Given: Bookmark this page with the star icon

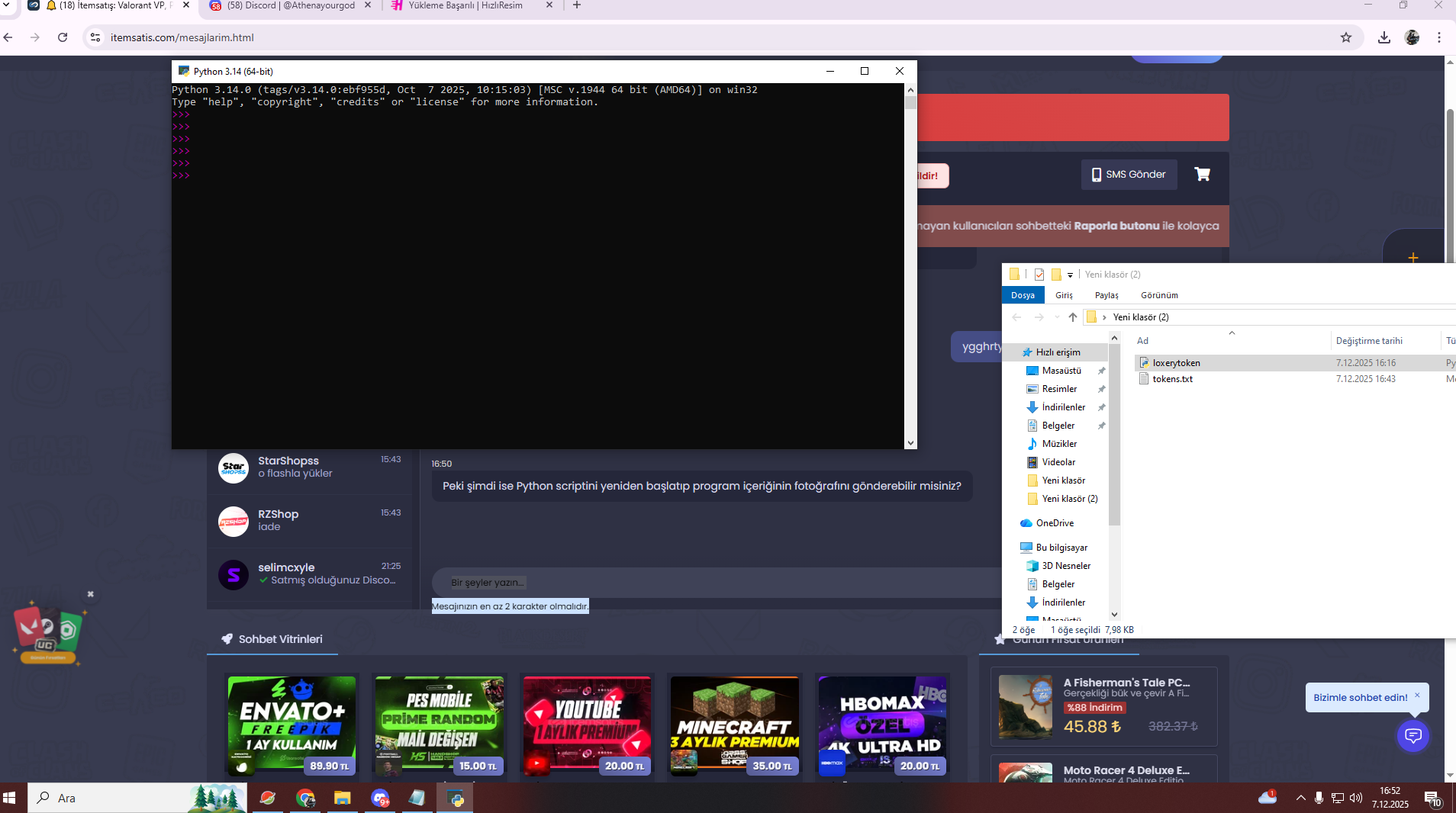Looking at the screenshot, I should tap(1346, 37).
